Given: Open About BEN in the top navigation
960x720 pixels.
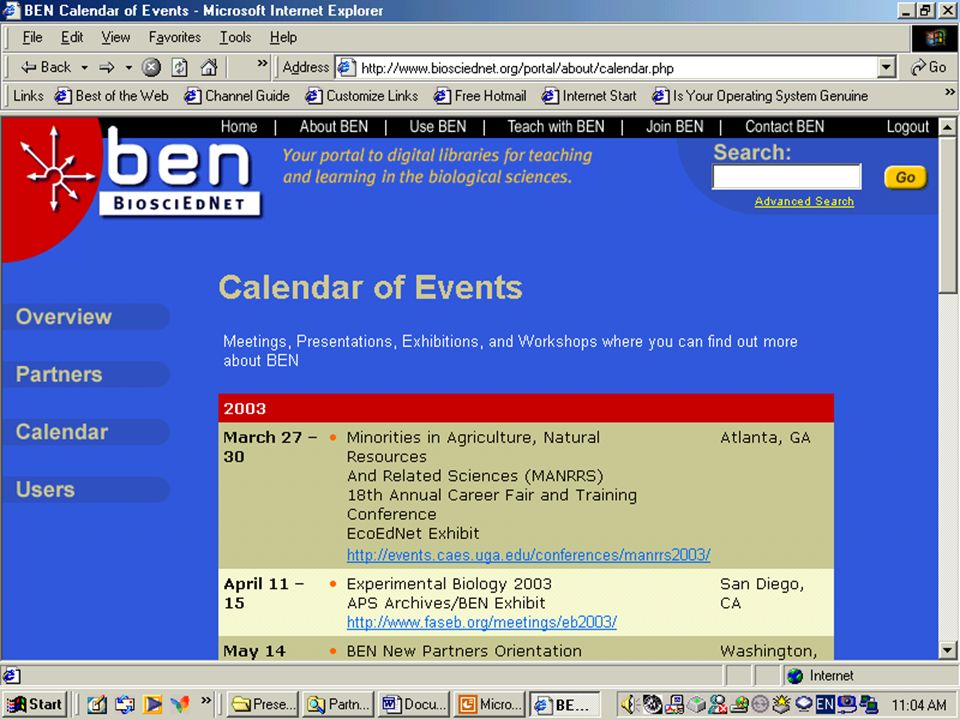Looking at the screenshot, I should click(334, 127).
